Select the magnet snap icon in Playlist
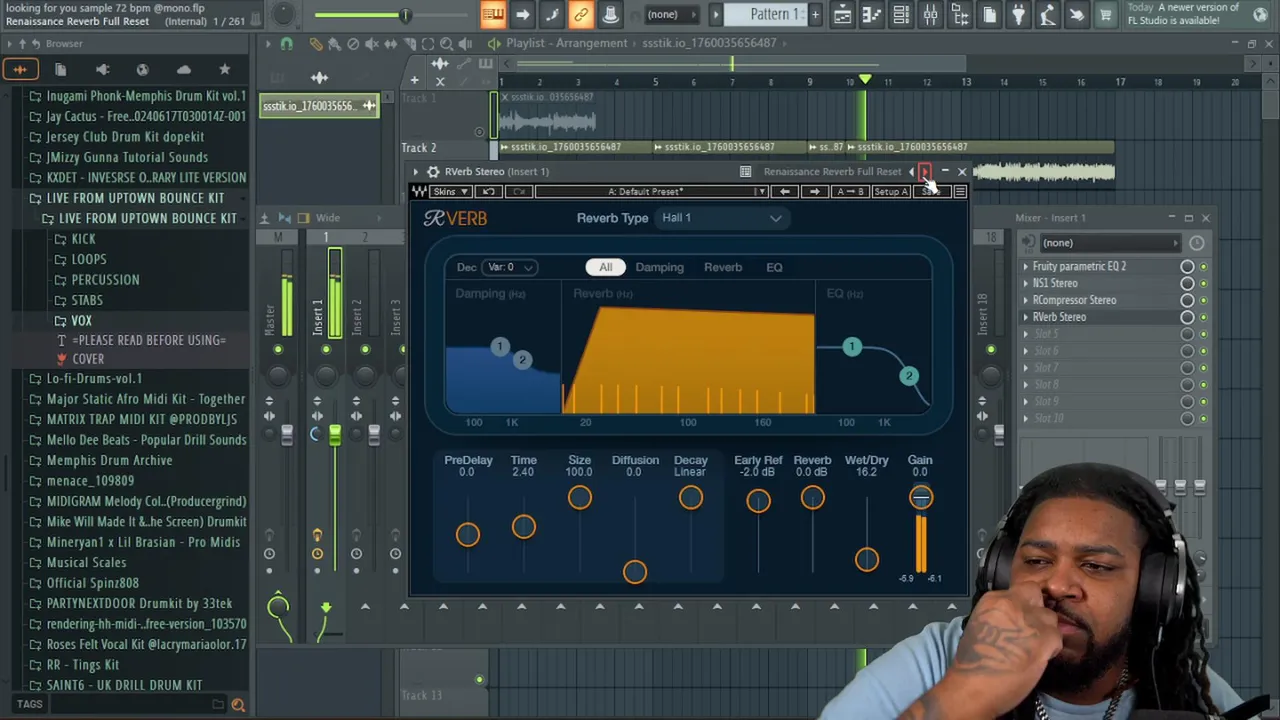 tap(286, 44)
